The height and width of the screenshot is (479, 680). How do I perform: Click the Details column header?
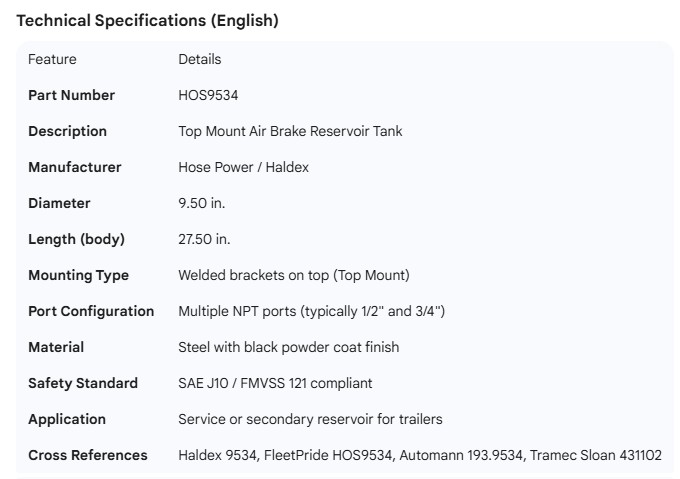(199, 59)
